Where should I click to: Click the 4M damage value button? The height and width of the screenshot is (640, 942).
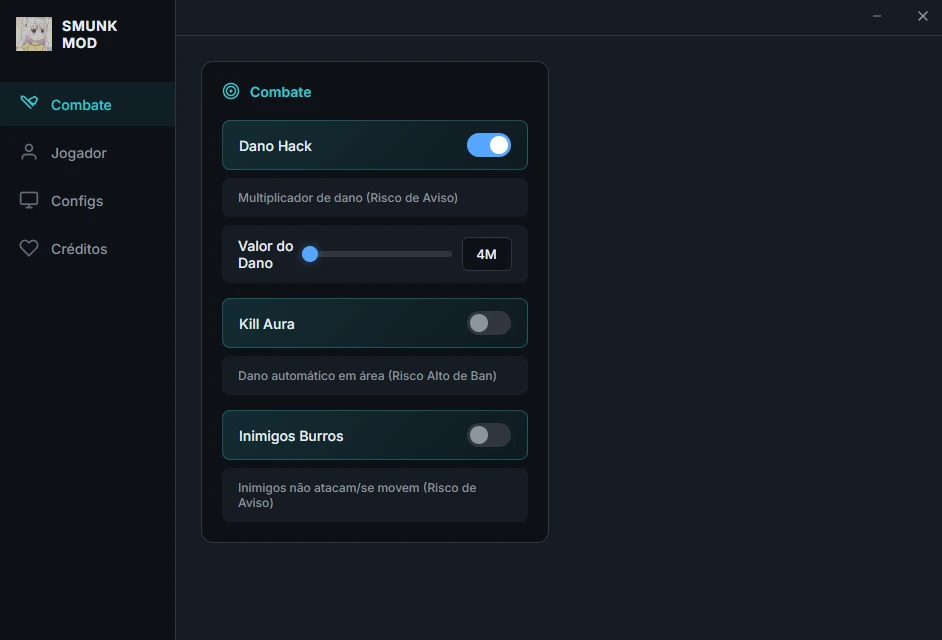(x=487, y=254)
